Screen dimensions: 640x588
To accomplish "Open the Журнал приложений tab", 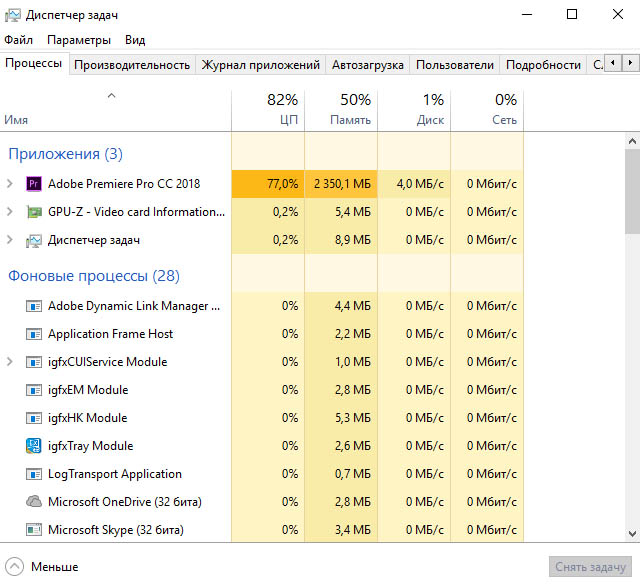I will click(x=260, y=65).
